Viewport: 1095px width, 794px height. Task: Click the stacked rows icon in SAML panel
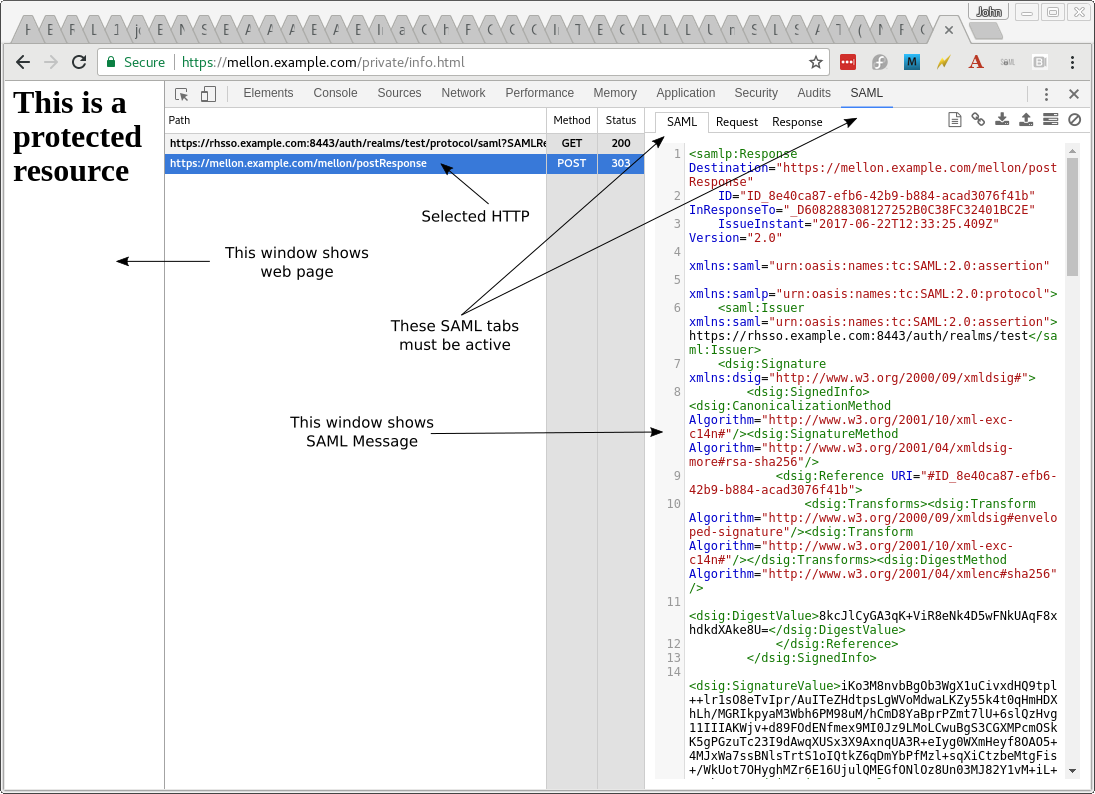click(1050, 120)
